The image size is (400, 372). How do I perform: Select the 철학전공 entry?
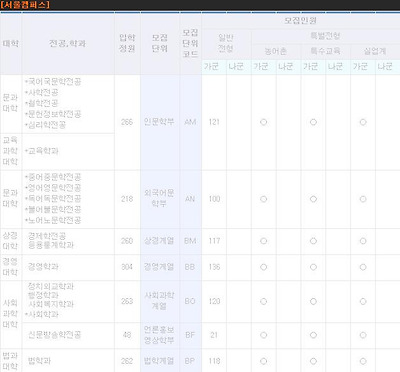pyautogui.click(x=42, y=103)
